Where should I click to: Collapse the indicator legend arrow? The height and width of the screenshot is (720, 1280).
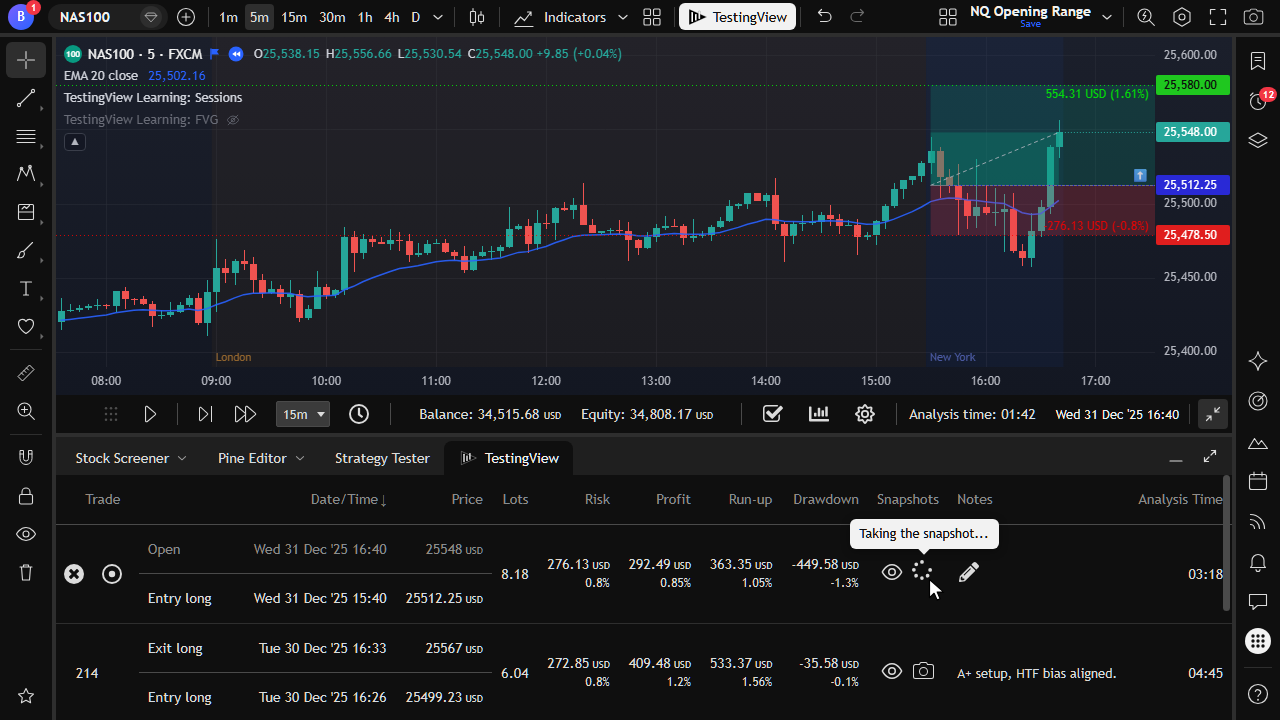tap(75, 142)
